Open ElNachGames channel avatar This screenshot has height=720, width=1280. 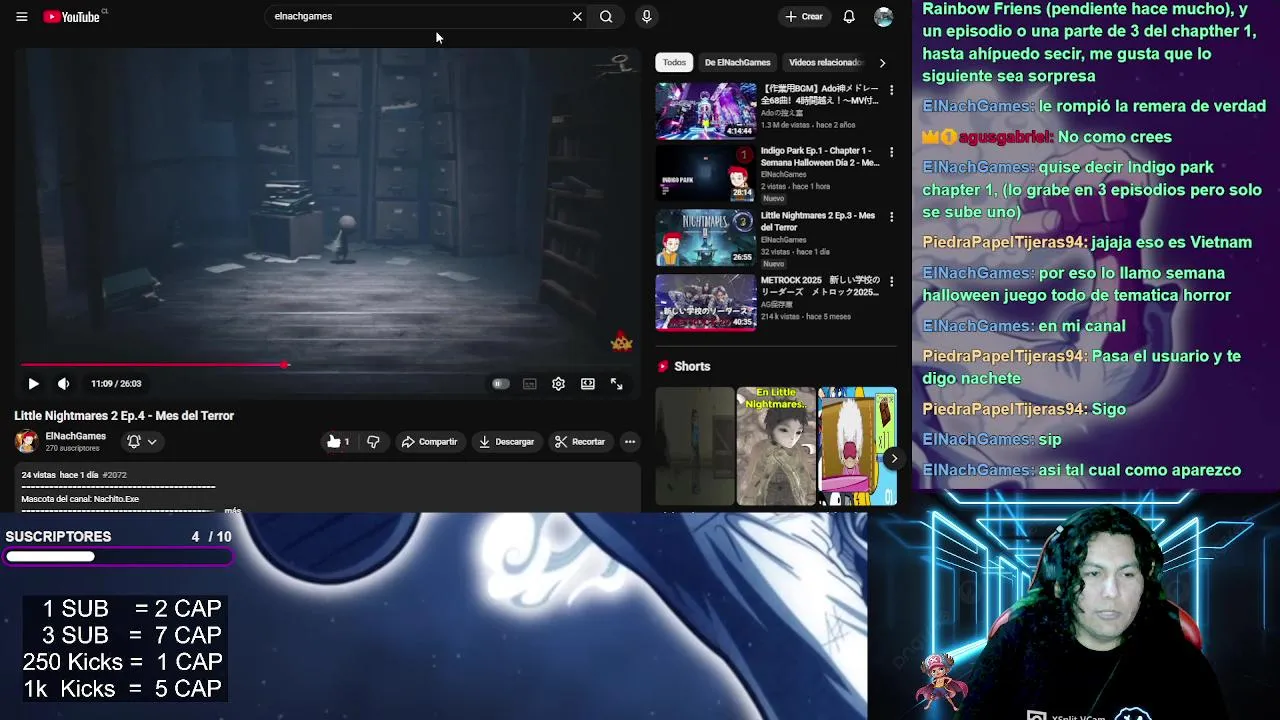click(x=27, y=441)
